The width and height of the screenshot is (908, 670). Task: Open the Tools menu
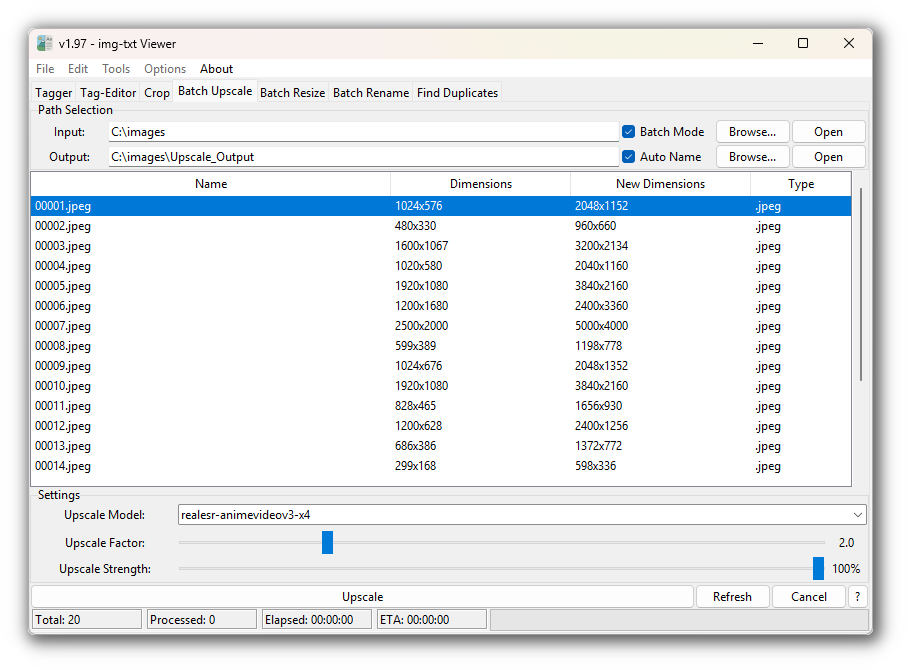116,69
